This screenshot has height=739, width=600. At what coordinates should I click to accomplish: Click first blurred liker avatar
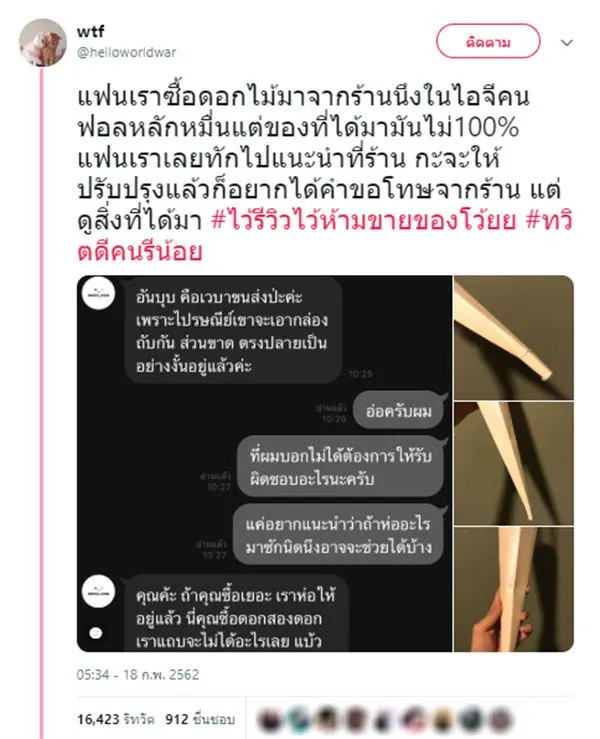pos(271,720)
